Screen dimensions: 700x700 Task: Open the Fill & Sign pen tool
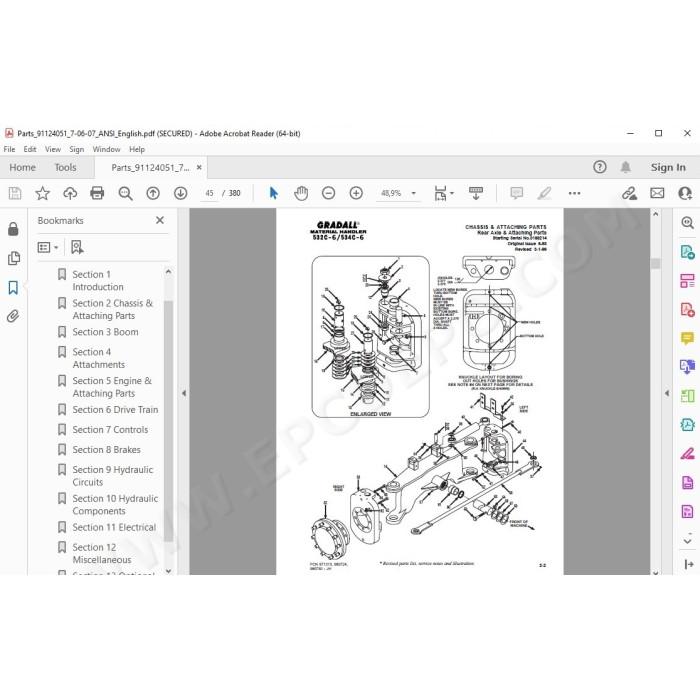point(688,454)
